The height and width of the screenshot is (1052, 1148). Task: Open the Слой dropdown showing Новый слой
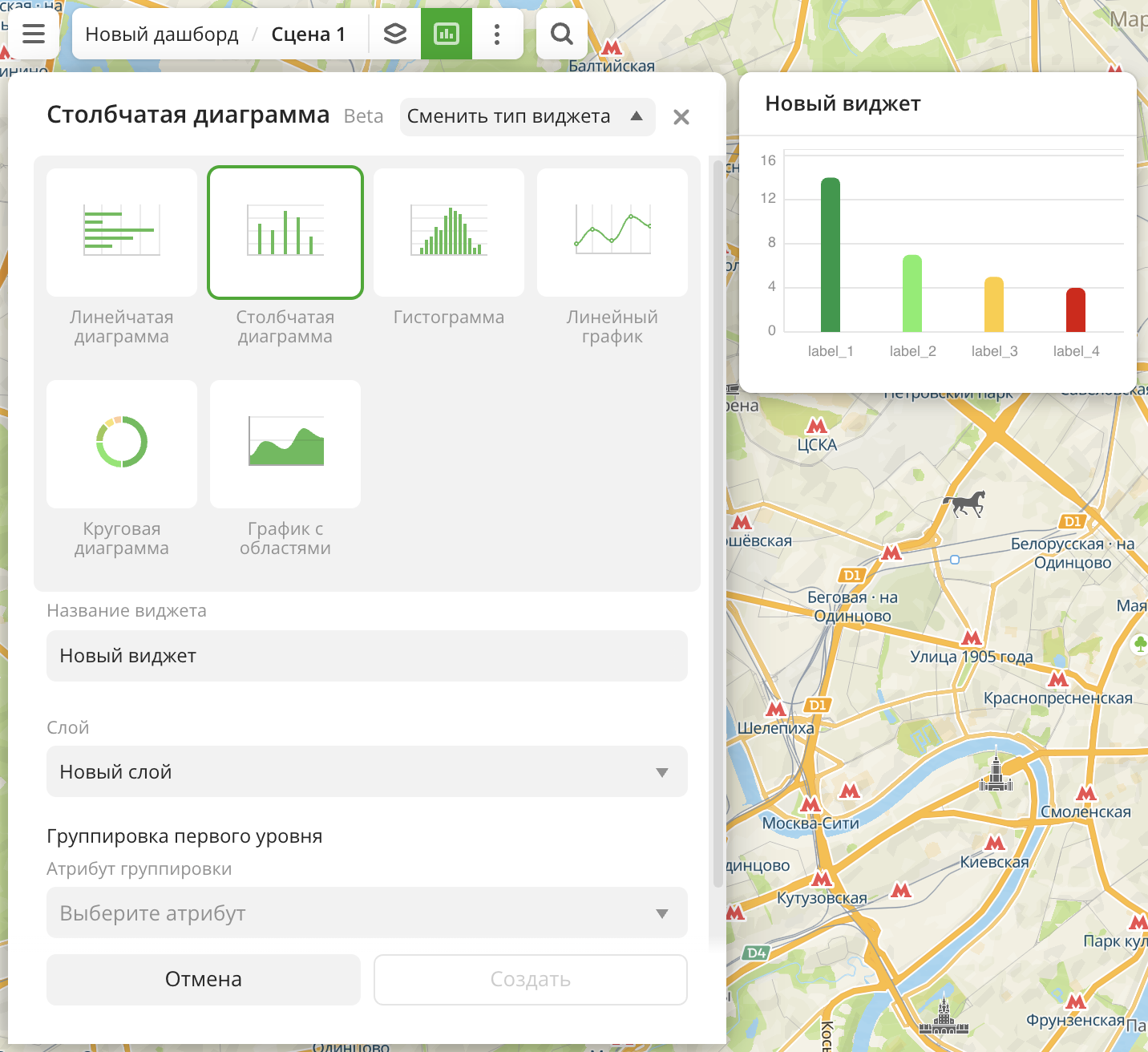[x=367, y=771]
